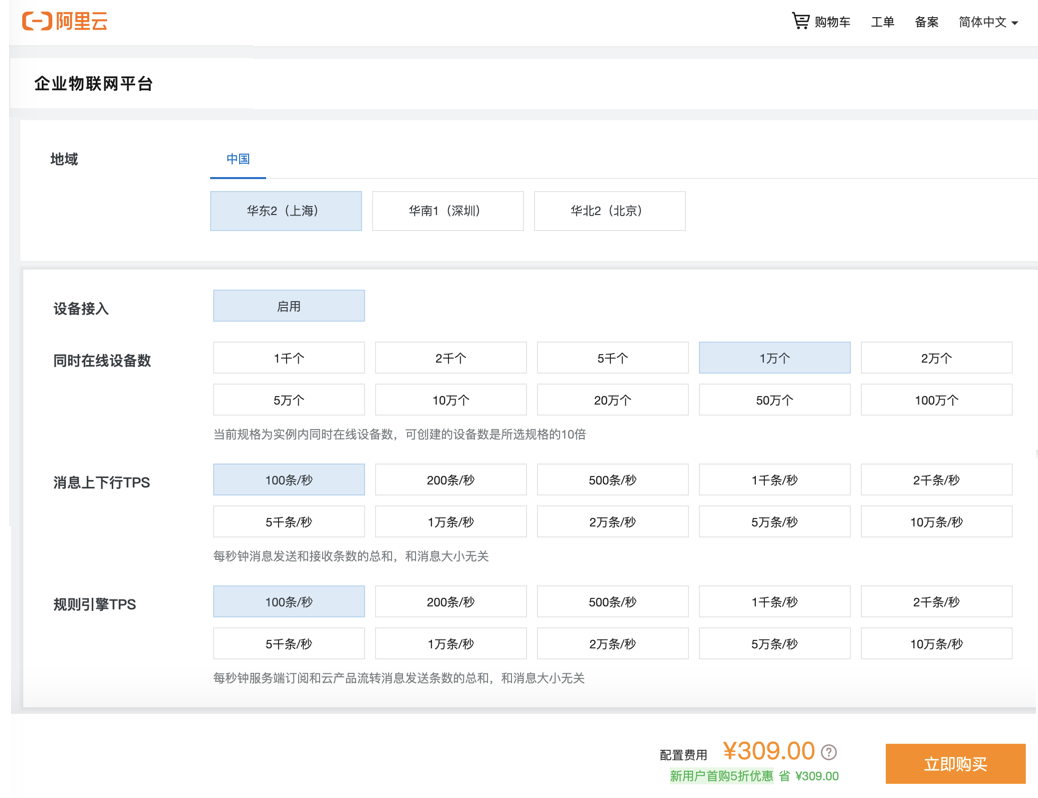Choose 10万个 online devices
The height and width of the screenshot is (798, 1038).
(451, 400)
